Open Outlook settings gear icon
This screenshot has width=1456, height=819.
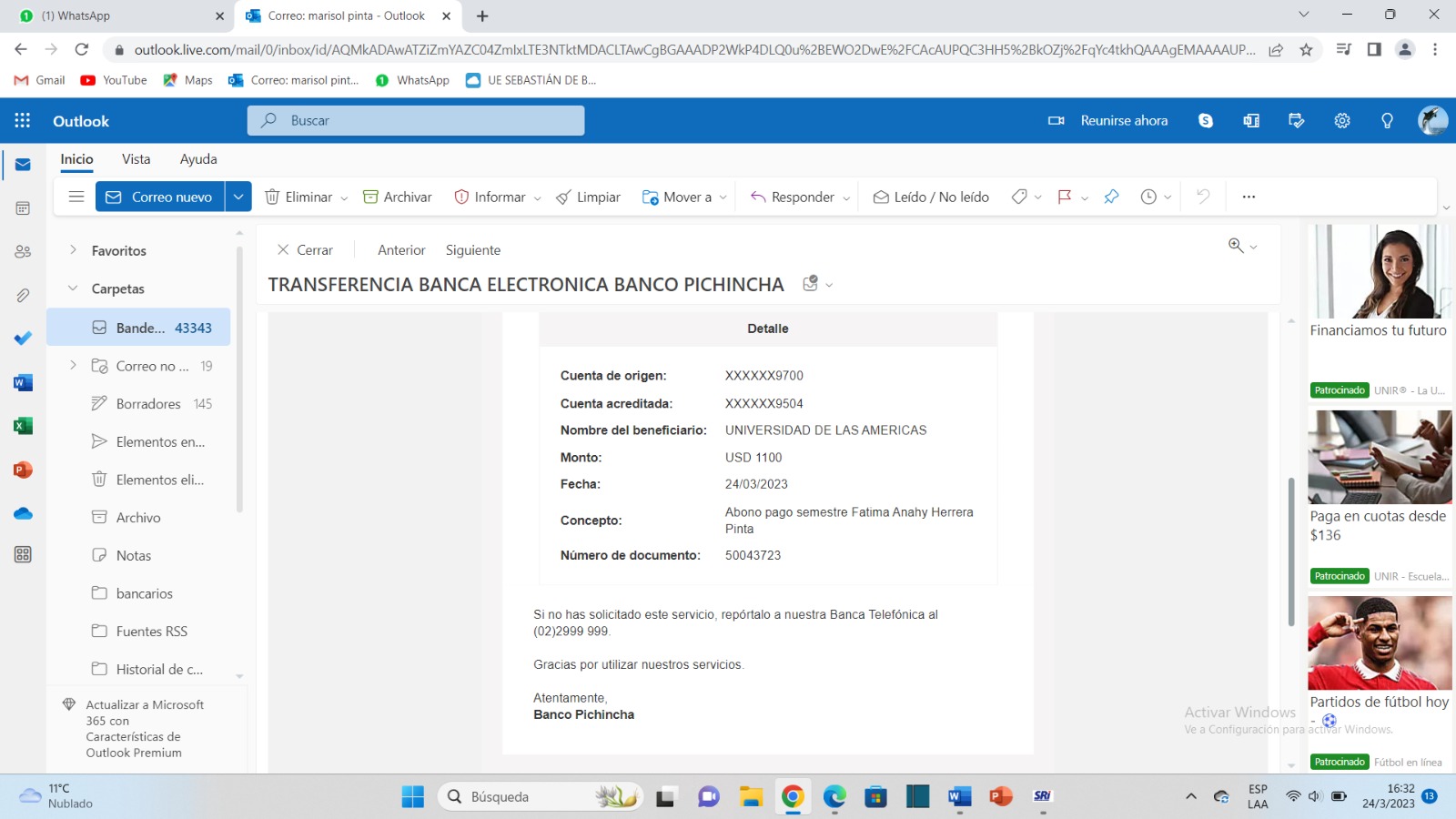[x=1341, y=121]
